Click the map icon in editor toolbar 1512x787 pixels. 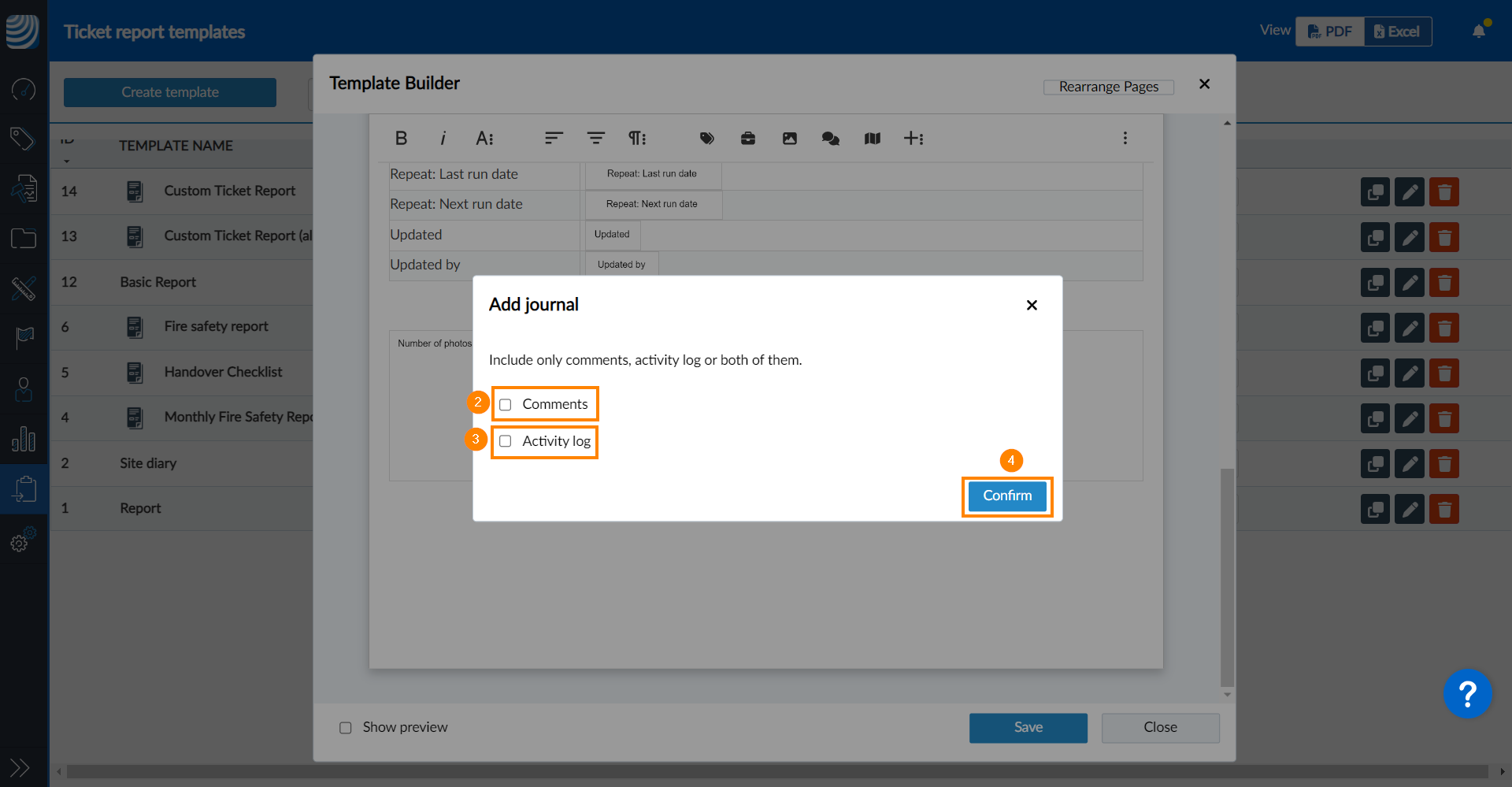click(872, 139)
